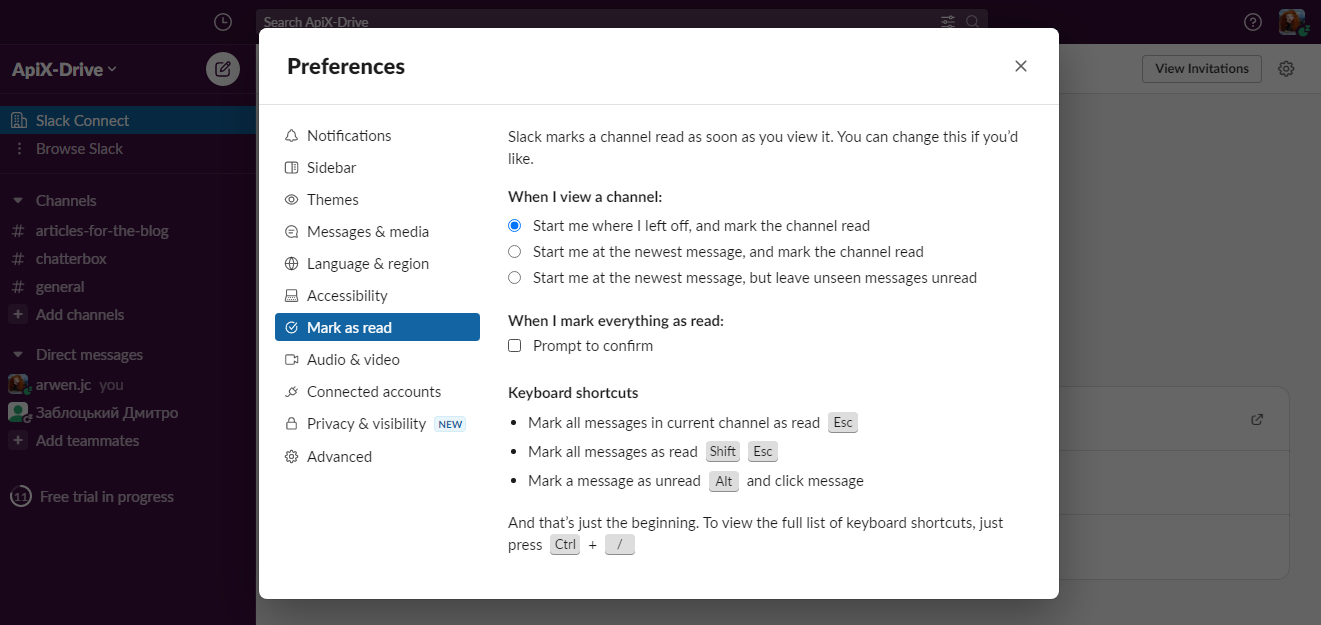The image size is (1321, 625).
Task: Open Audio & video preferences
Action: [x=377, y=359]
